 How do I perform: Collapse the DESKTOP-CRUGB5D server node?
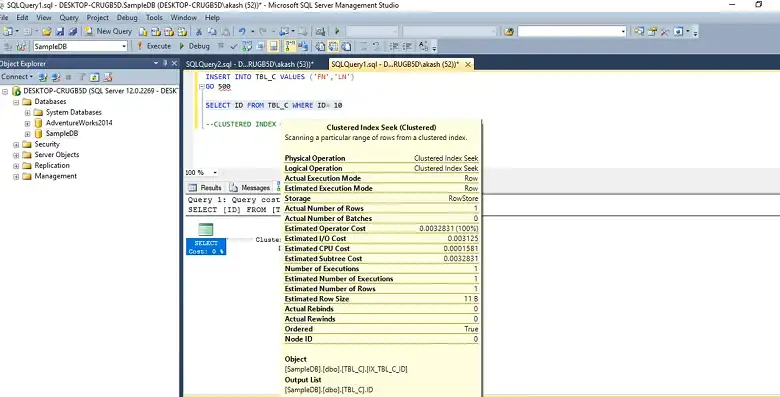tap(5, 92)
